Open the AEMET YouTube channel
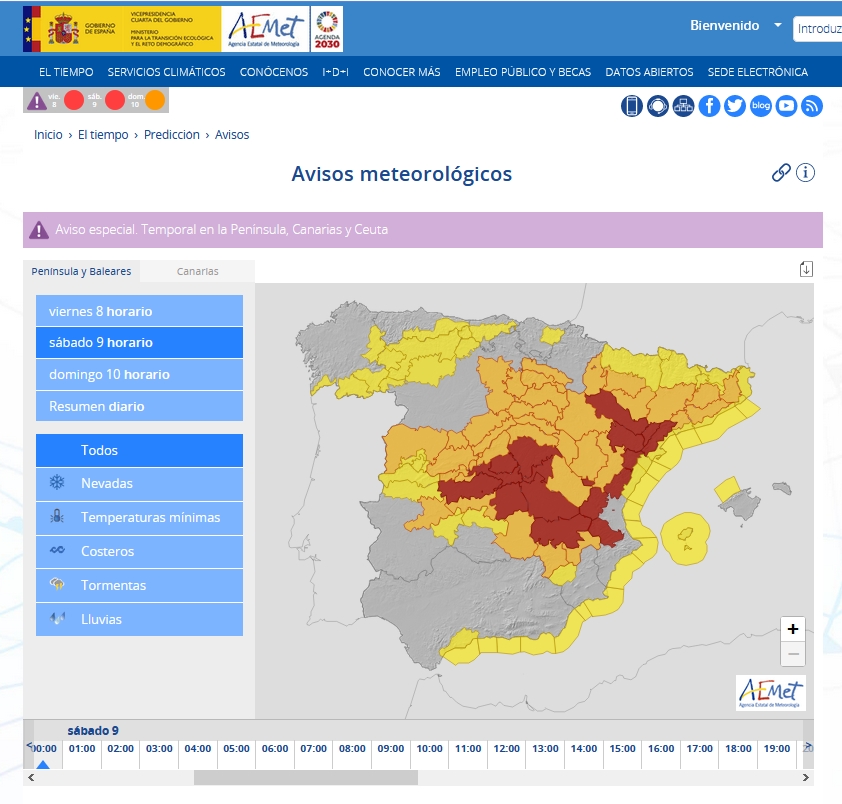The image size is (842, 804). 786,106
